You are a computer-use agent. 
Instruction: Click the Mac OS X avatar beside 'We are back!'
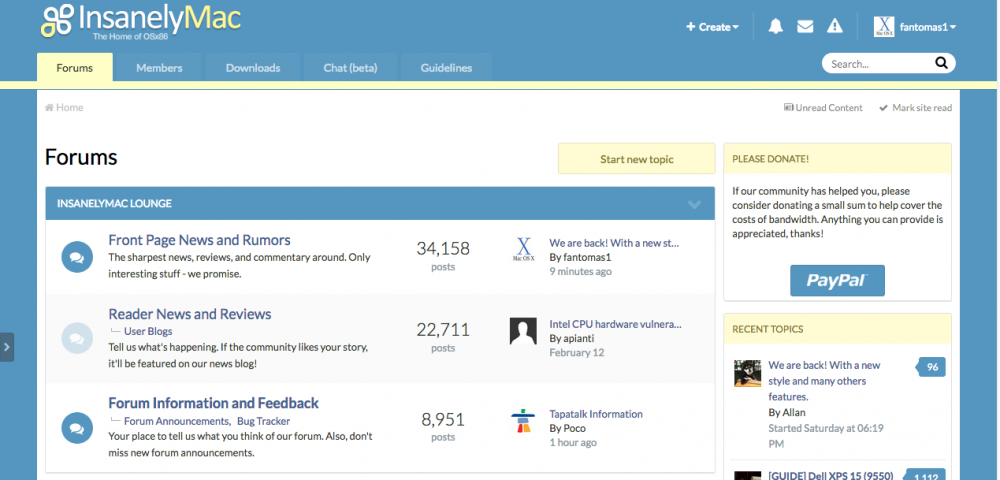(523, 250)
